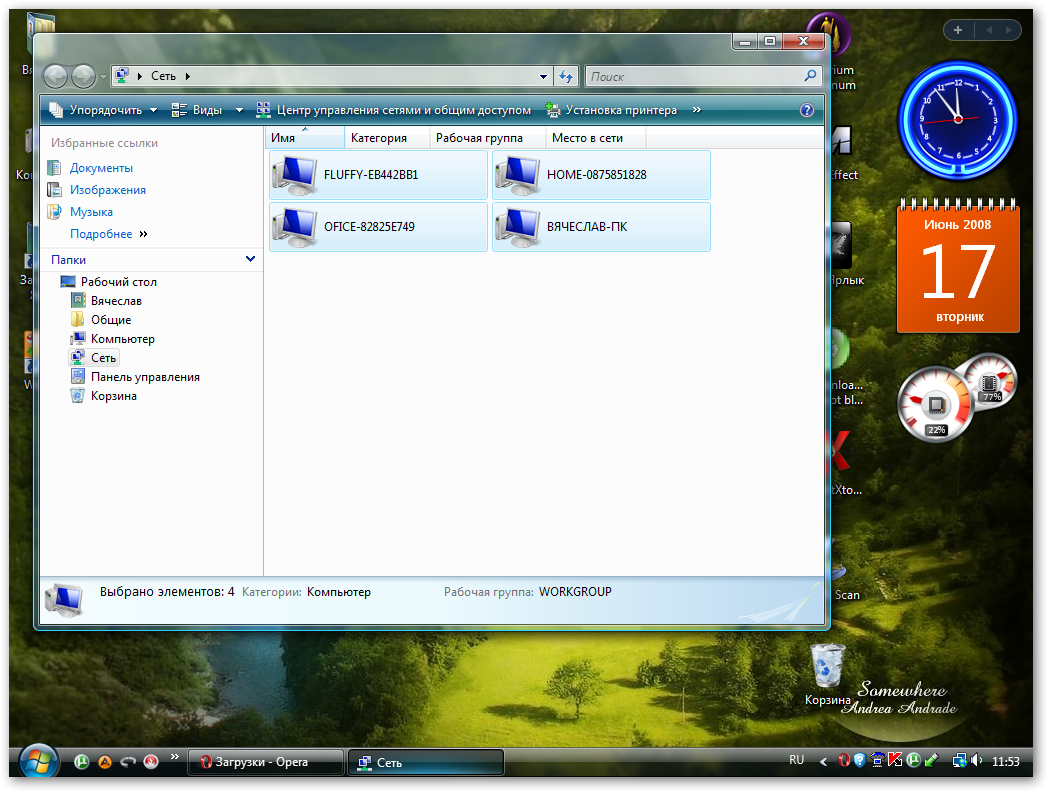Select the HOME-0875851828 network computer
The height and width of the screenshot is (791, 1047).
[x=517, y=175]
